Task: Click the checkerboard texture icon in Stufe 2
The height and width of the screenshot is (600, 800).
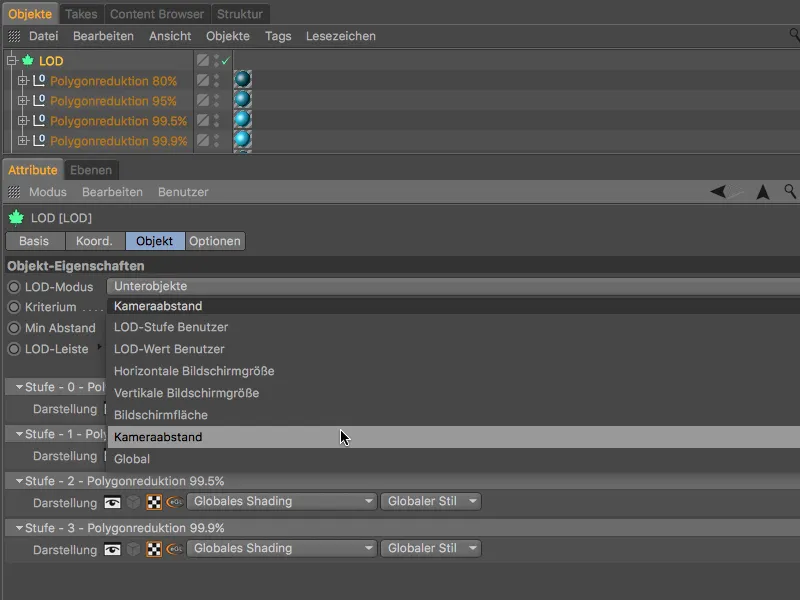Action: click(x=154, y=502)
